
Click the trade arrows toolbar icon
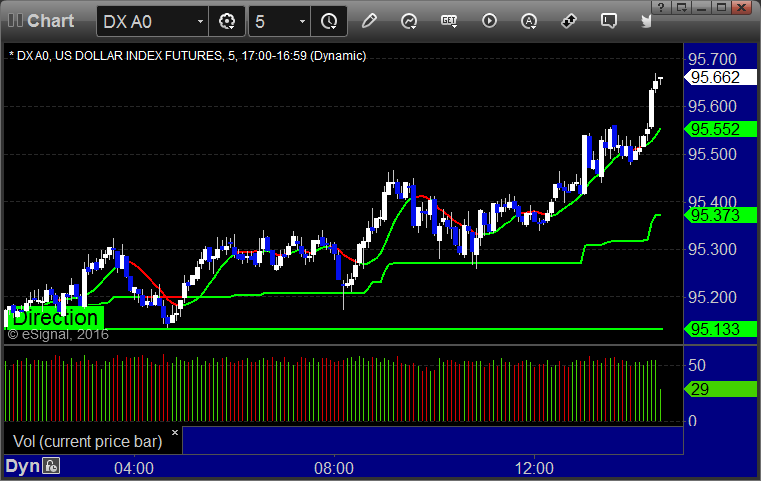coord(568,21)
